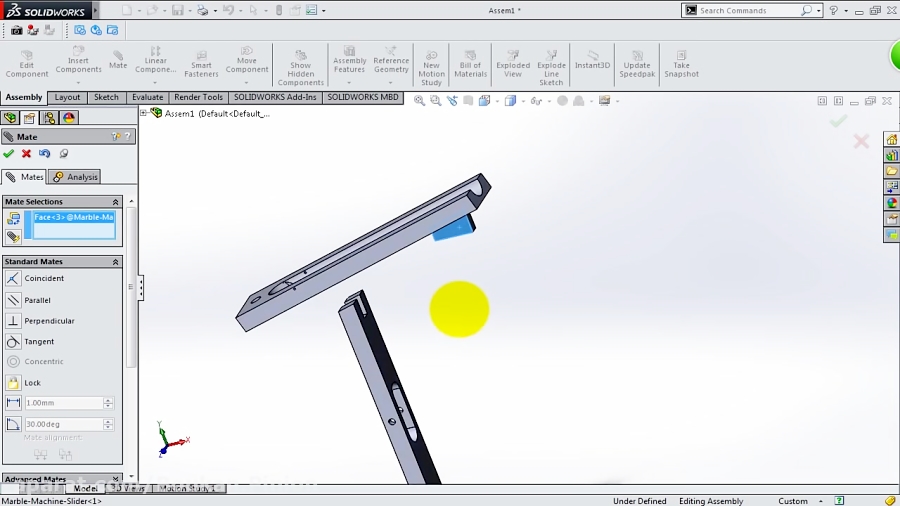Click into distance value 1.00mm field
This screenshot has height=506, width=900.
64,403
